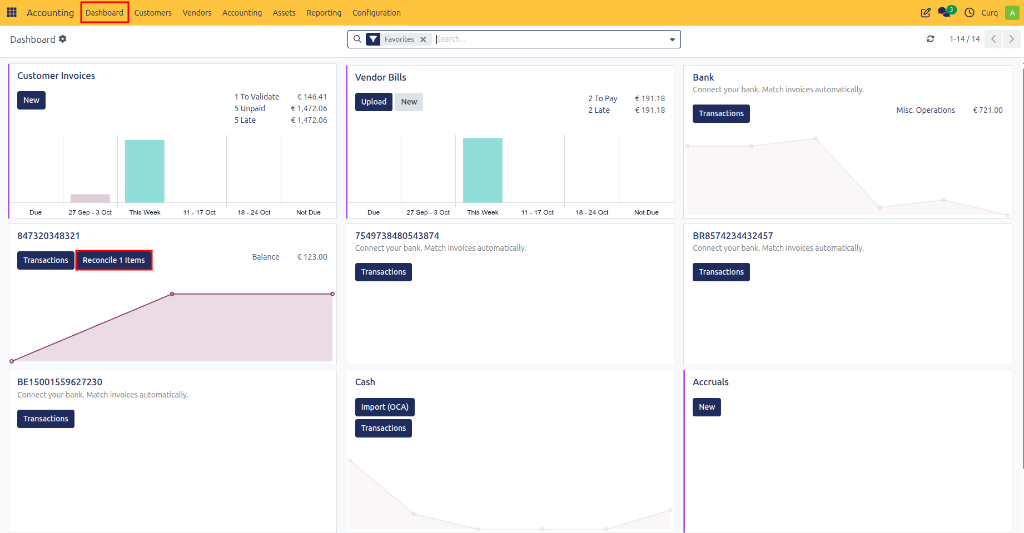1024x533 pixels.
Task: Click the 27 Sep - 3 Oct bar in invoices chart
Action: 90,199
